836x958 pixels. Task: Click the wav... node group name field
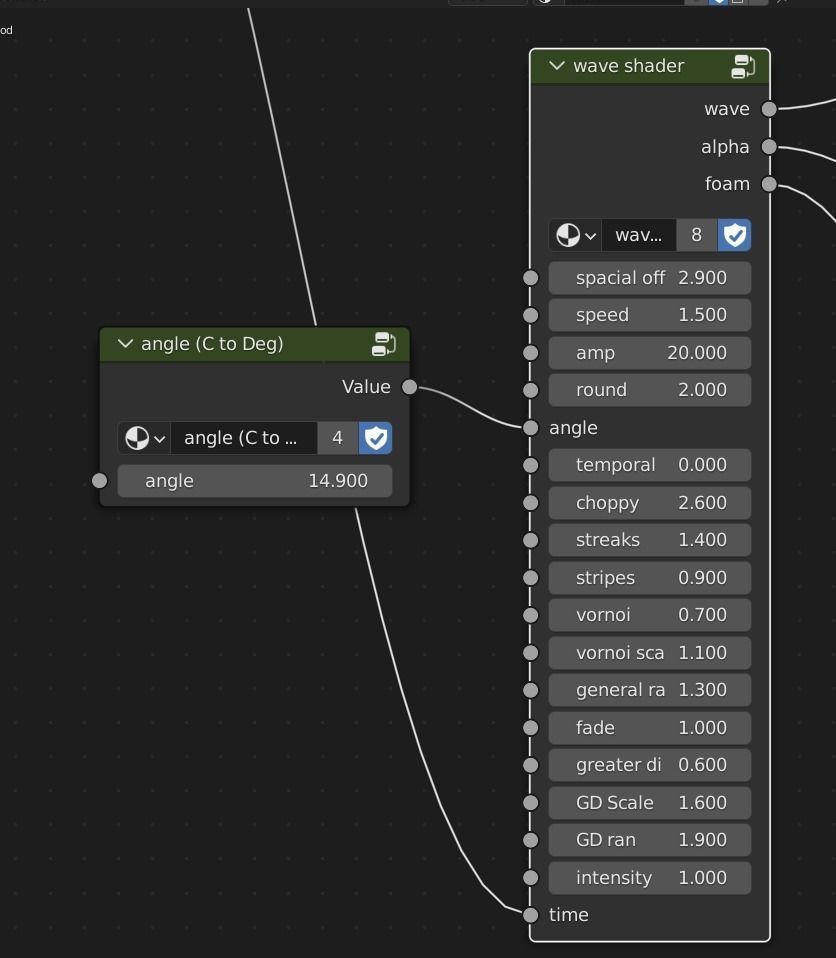(x=639, y=235)
